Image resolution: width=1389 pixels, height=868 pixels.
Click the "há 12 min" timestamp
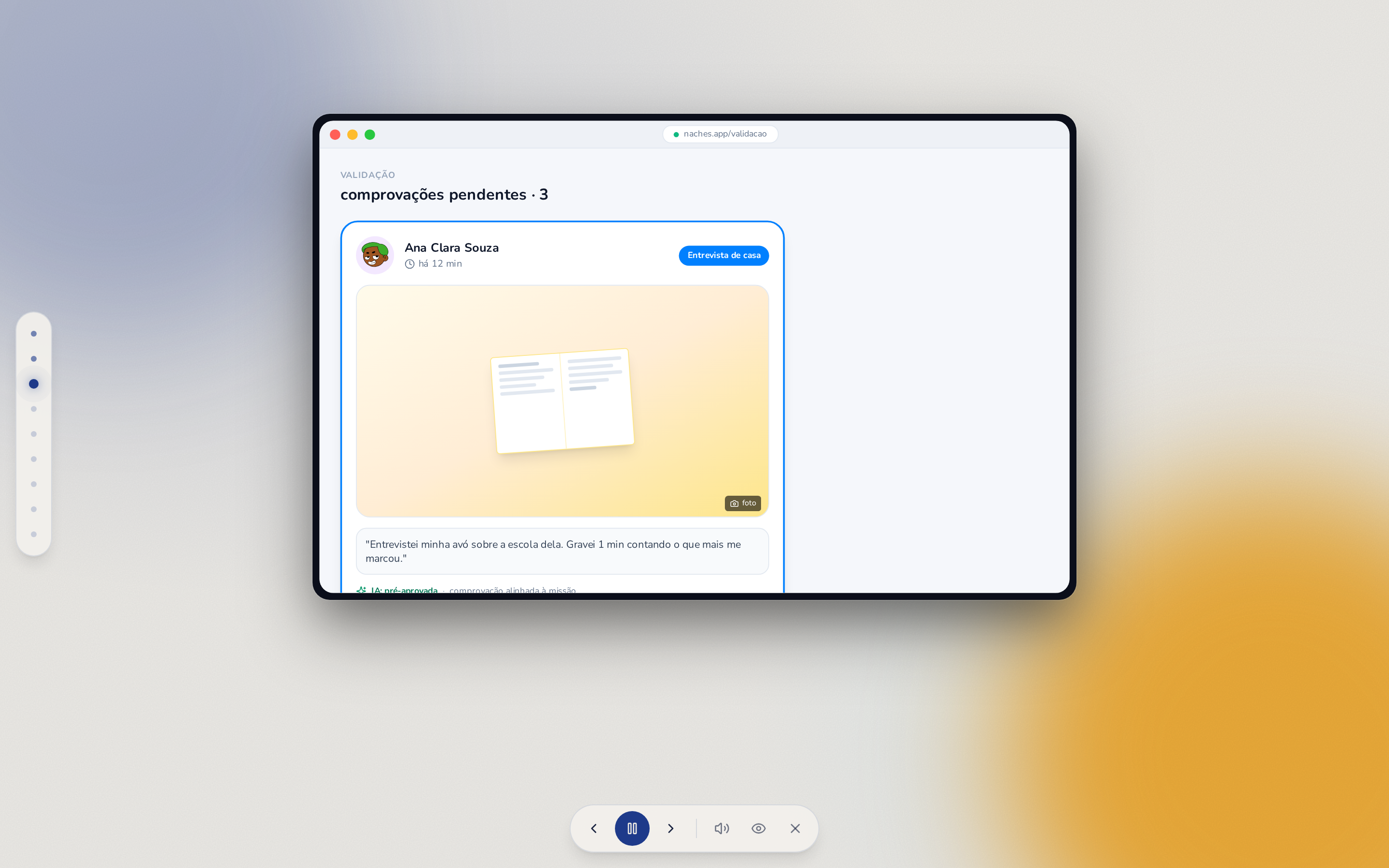pyautogui.click(x=440, y=263)
